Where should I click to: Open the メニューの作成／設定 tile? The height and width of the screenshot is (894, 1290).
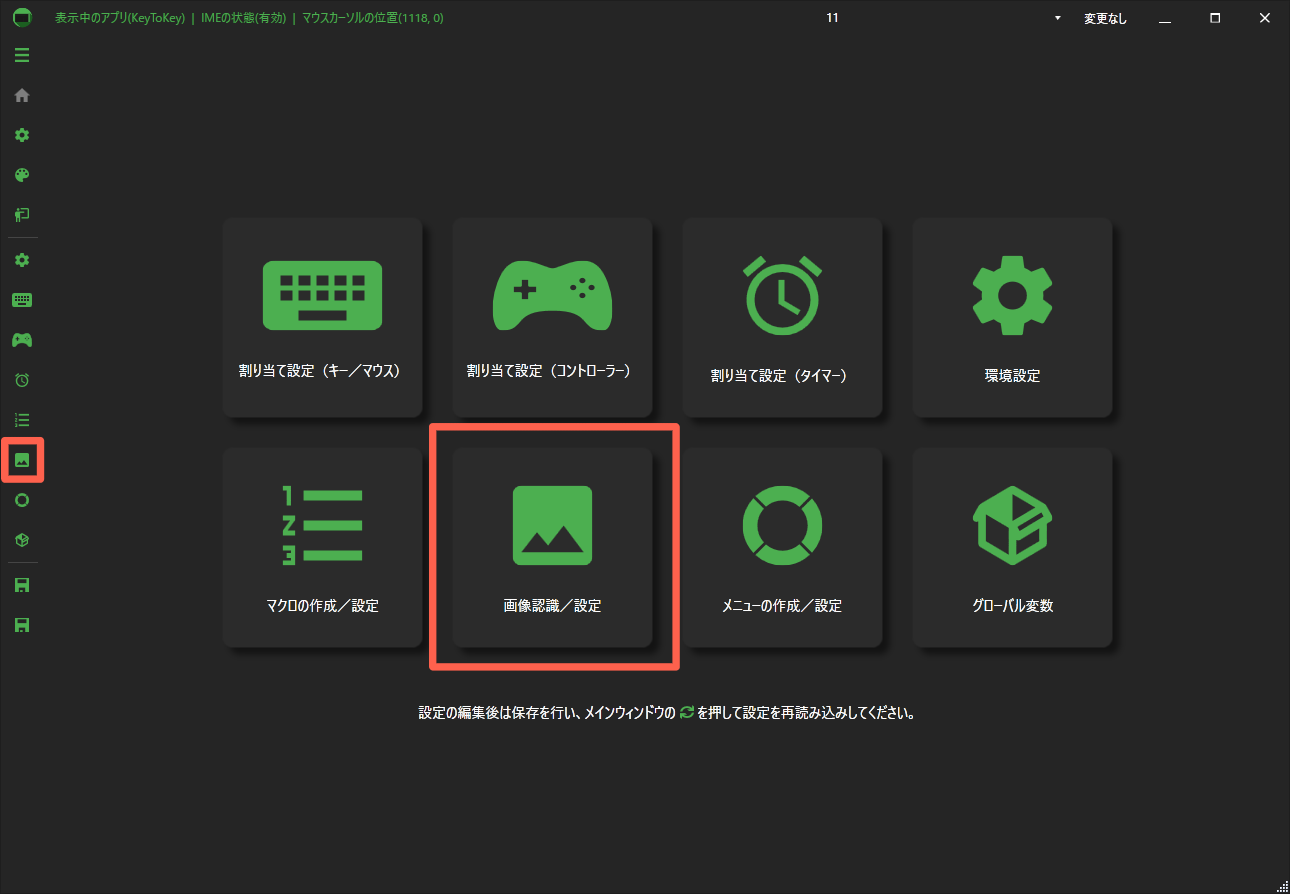click(782, 547)
